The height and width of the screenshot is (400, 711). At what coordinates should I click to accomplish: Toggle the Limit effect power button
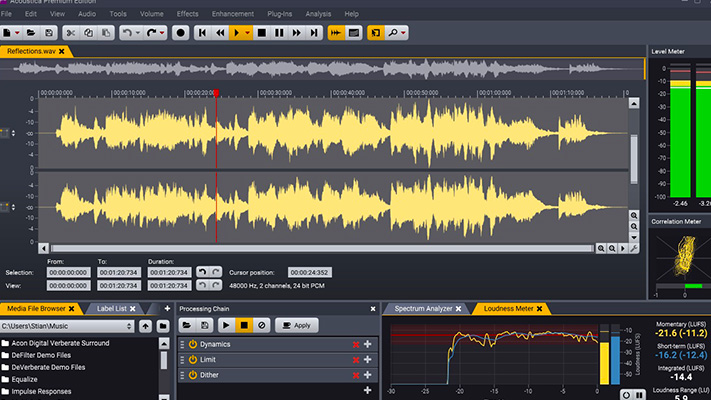[x=192, y=360]
